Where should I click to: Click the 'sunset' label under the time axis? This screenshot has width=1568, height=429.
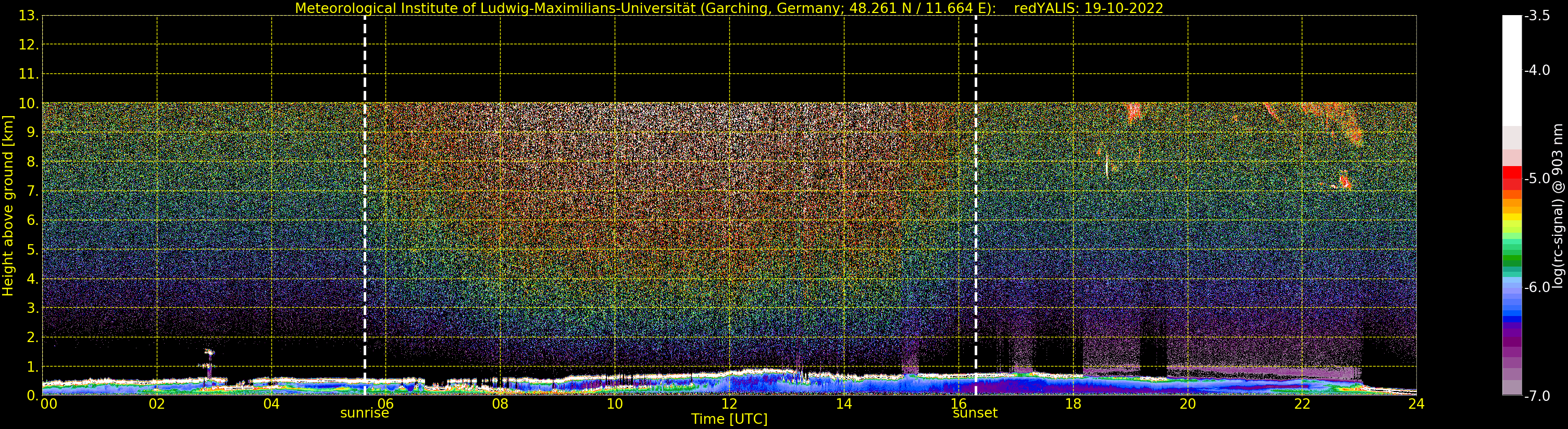(975, 413)
